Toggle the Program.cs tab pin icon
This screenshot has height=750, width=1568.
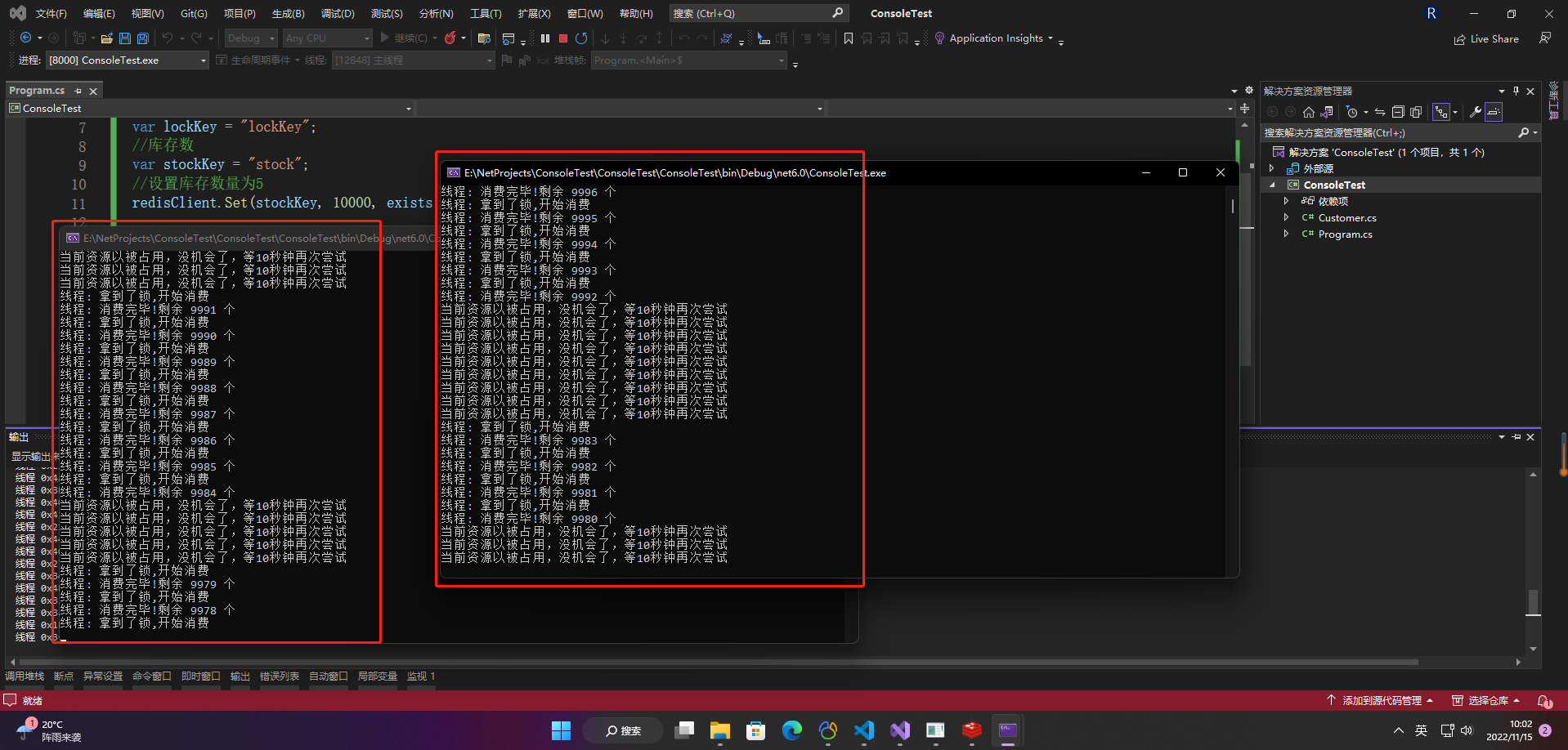pos(78,91)
